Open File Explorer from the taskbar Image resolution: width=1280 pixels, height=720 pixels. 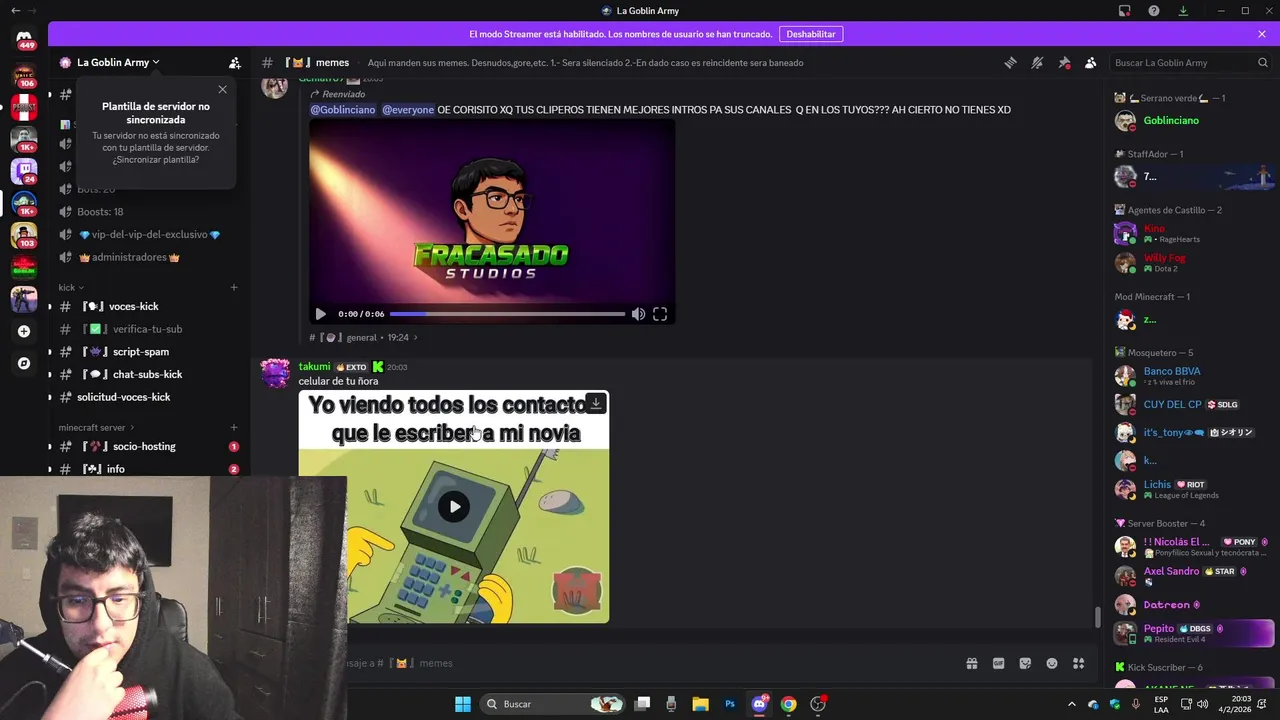pos(700,704)
